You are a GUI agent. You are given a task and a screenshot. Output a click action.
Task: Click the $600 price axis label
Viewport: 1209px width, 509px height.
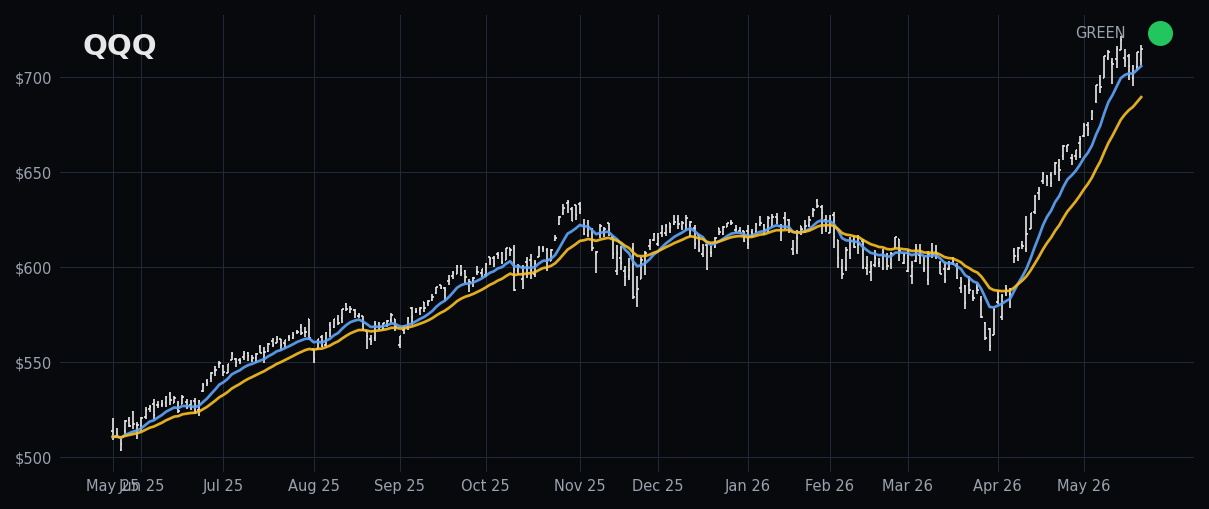click(x=35, y=268)
